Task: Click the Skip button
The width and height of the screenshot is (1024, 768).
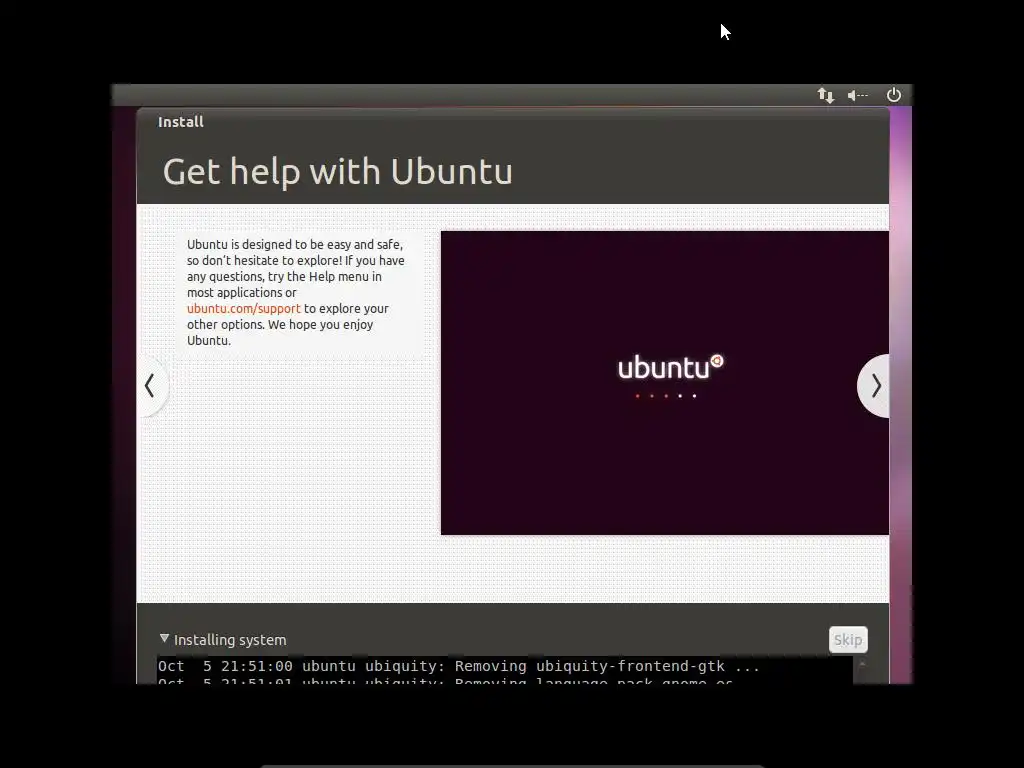Action: 848,640
